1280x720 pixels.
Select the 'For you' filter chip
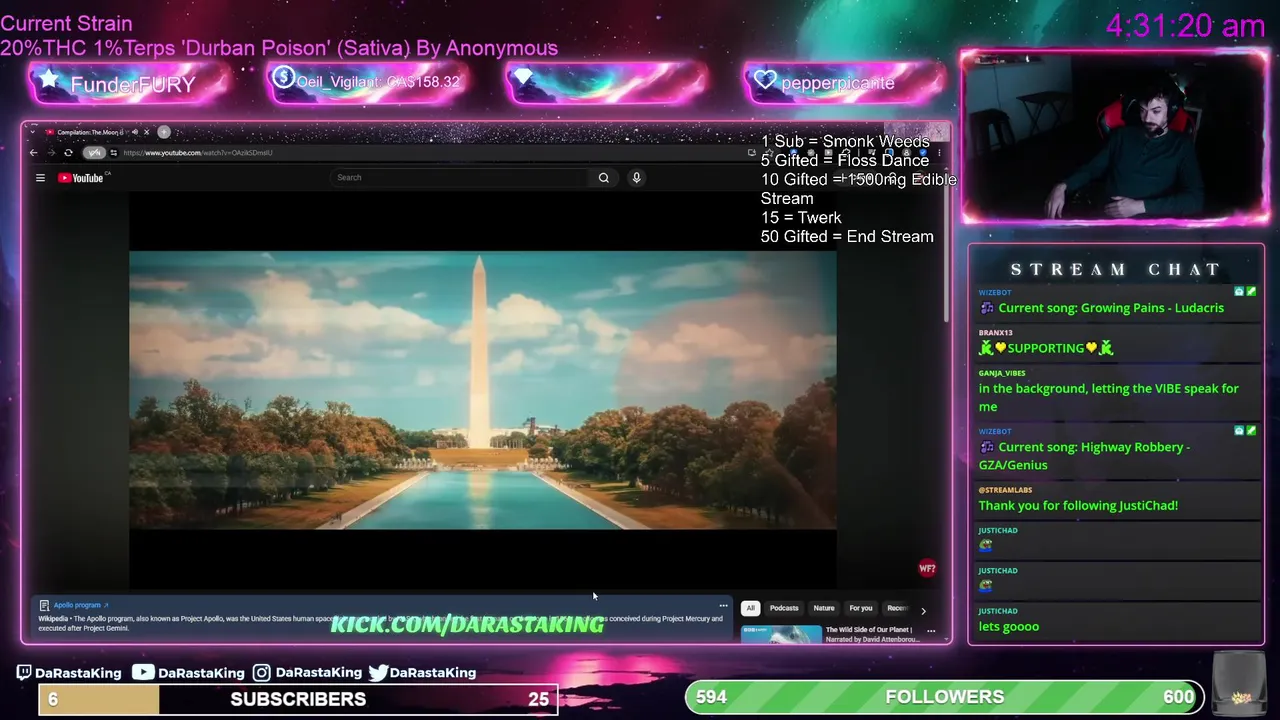tap(861, 608)
